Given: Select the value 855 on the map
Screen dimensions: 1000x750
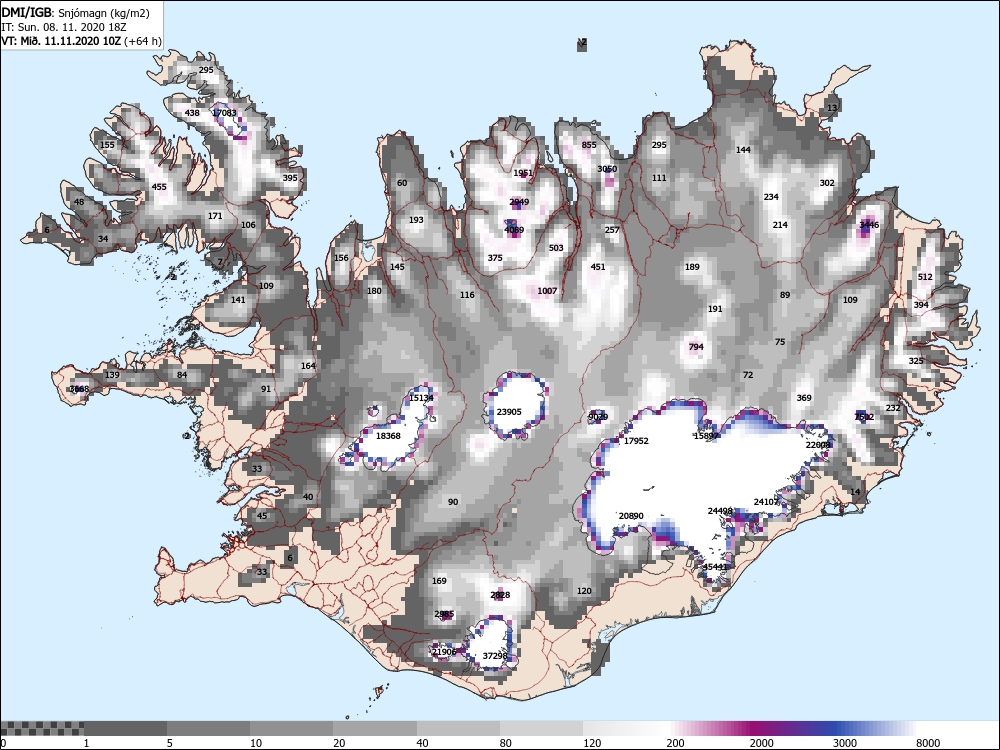Looking at the screenshot, I should 589,145.
